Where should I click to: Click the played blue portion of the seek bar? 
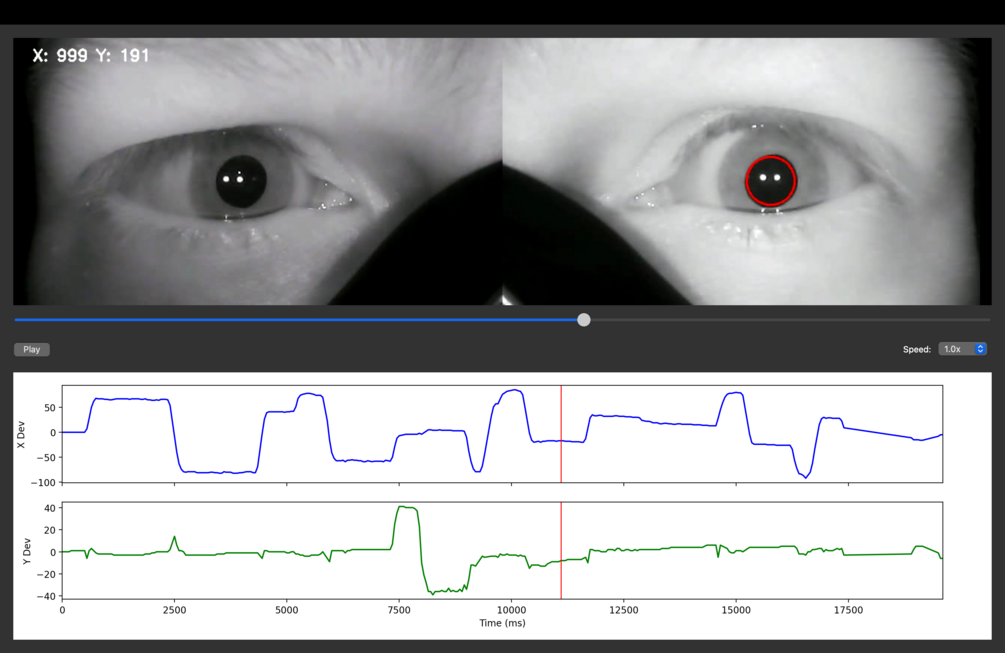coord(295,320)
